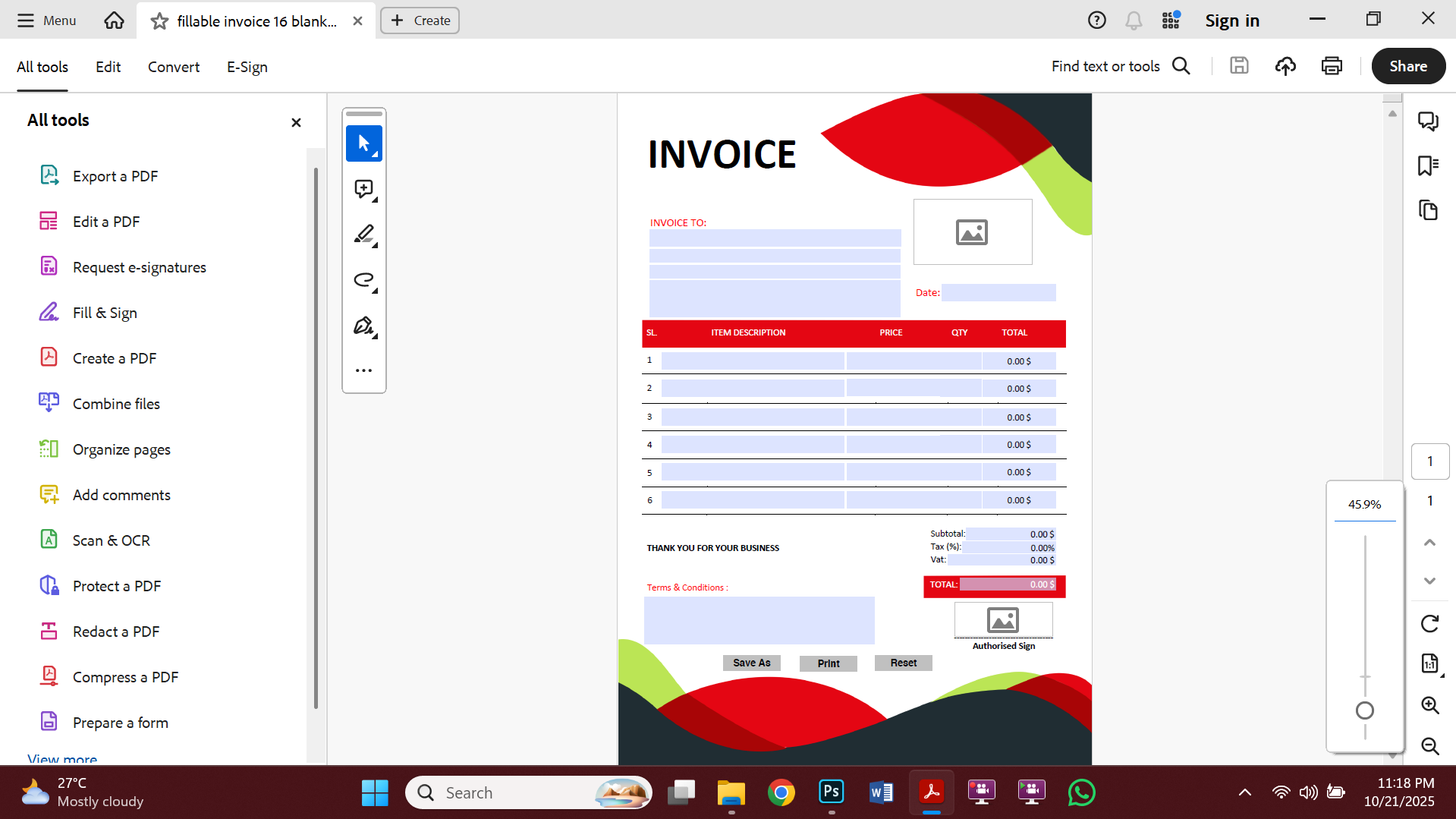Open the Convert menu
The width and height of the screenshot is (1456, 819).
click(173, 67)
